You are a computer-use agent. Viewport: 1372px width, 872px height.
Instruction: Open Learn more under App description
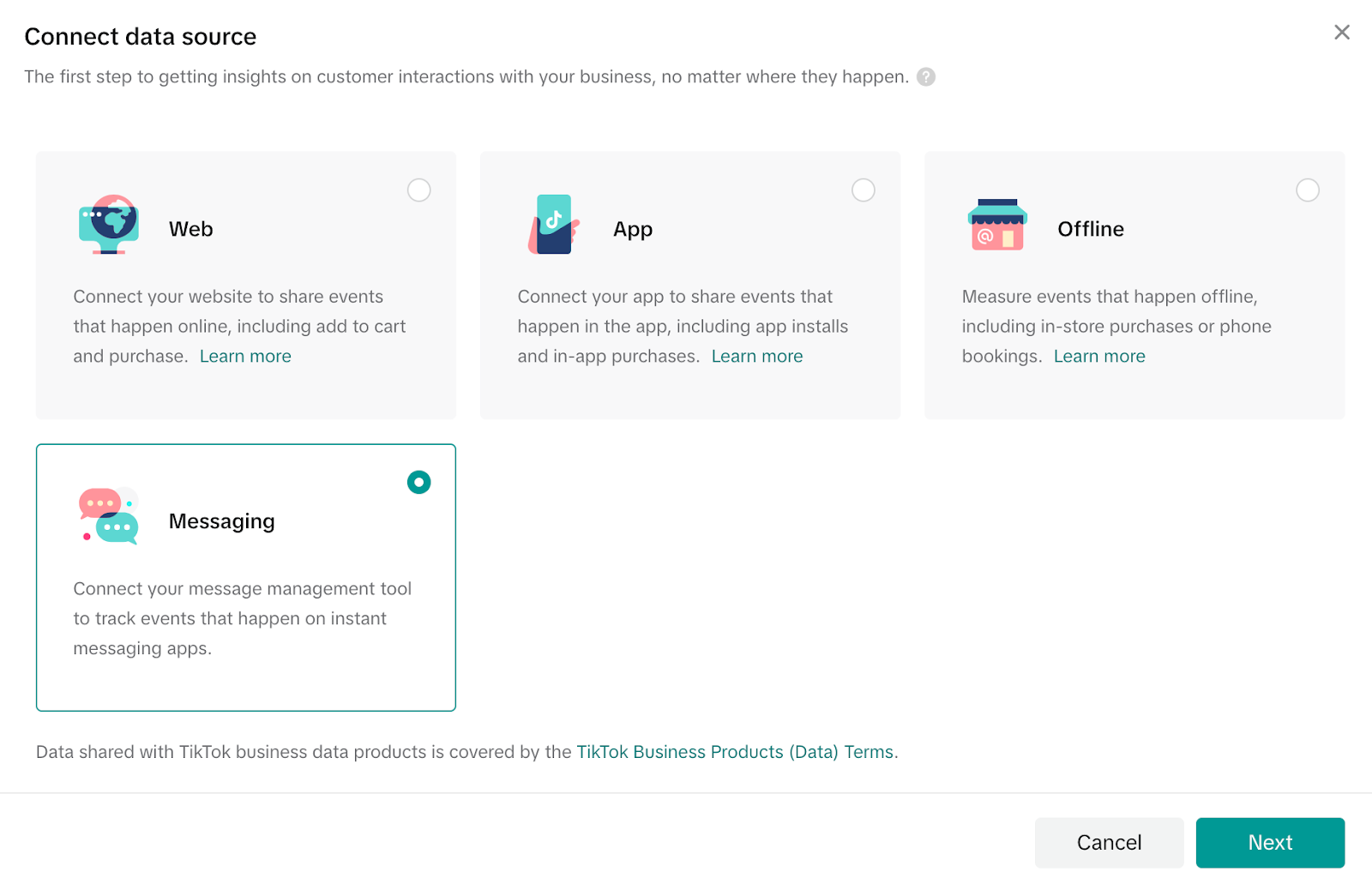(757, 357)
